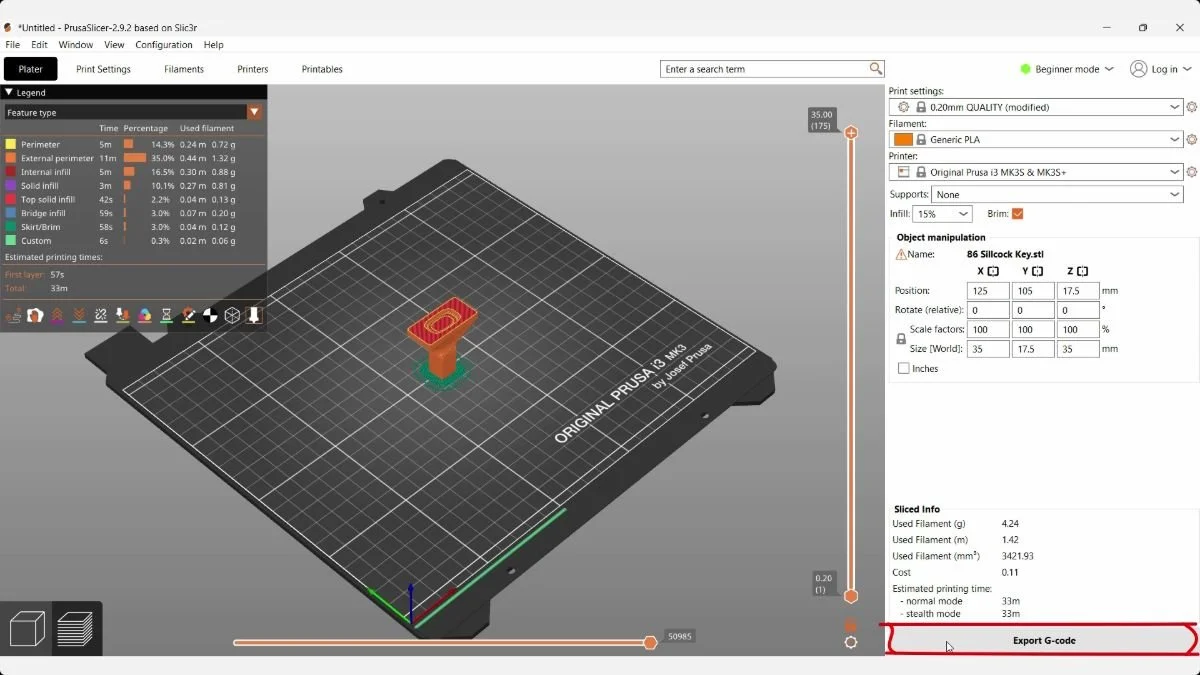1200x675 pixels.
Task: Switch to Filaments tab
Action: [x=184, y=69]
